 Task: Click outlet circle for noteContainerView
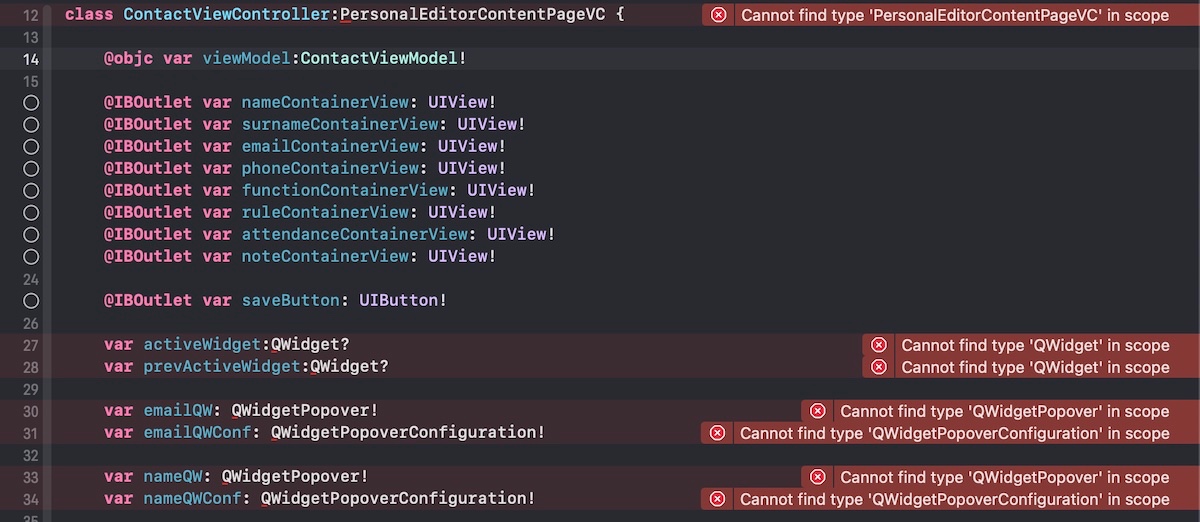[x=30, y=256]
